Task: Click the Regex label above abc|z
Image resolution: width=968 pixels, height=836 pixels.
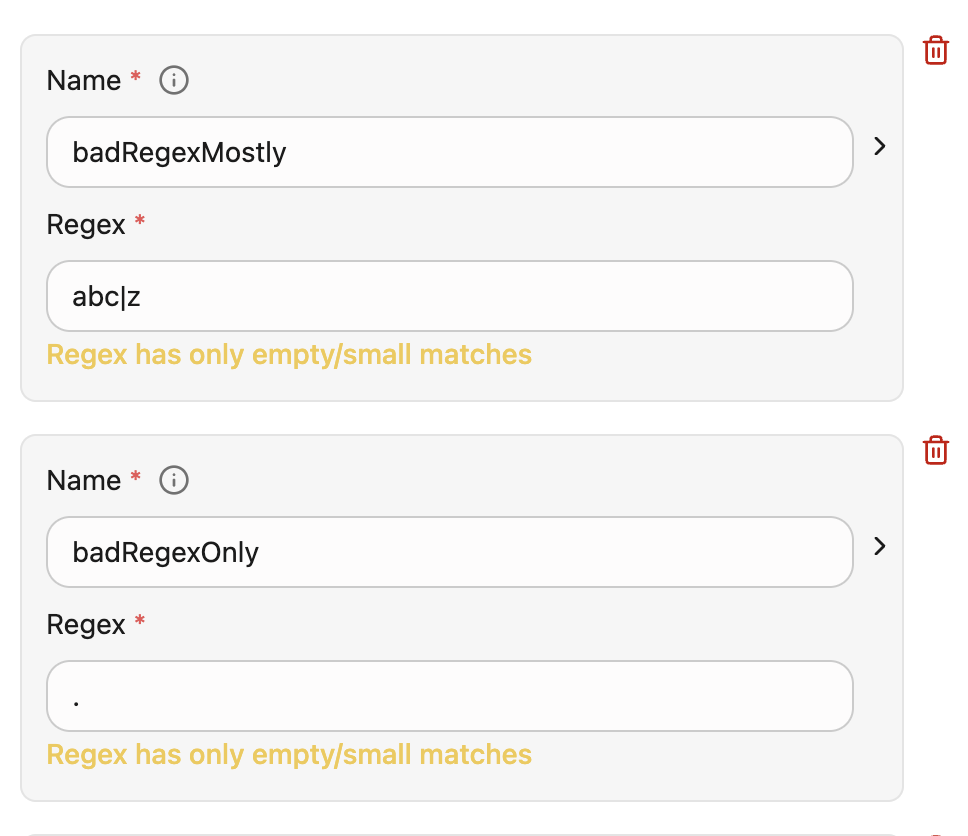Action: click(x=86, y=224)
